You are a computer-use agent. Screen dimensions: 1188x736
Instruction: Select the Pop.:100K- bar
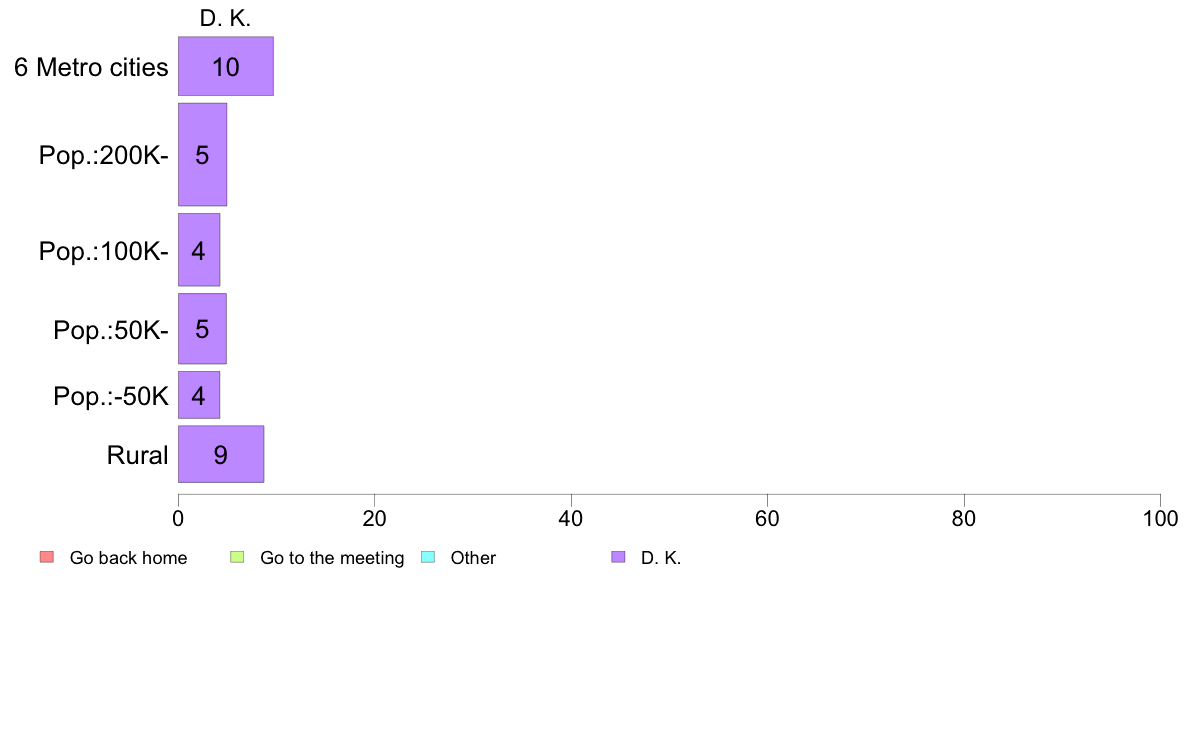[198, 250]
